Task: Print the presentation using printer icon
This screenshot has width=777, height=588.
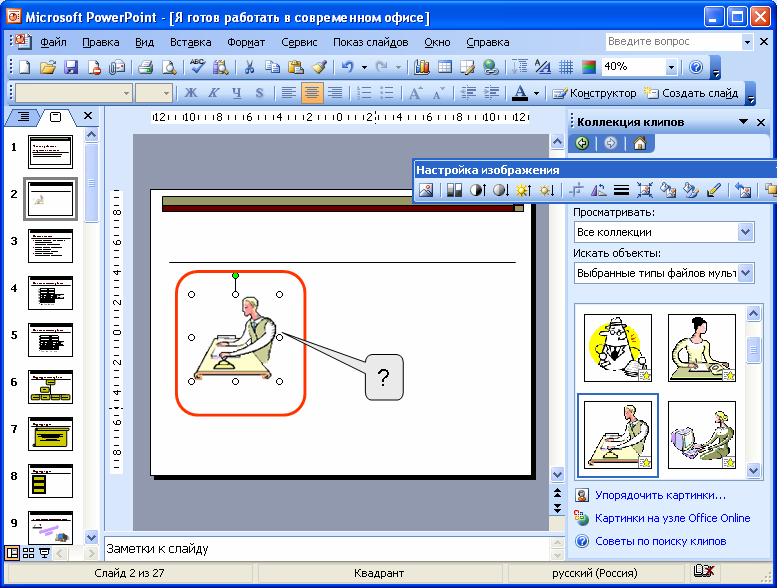Action: [145, 67]
